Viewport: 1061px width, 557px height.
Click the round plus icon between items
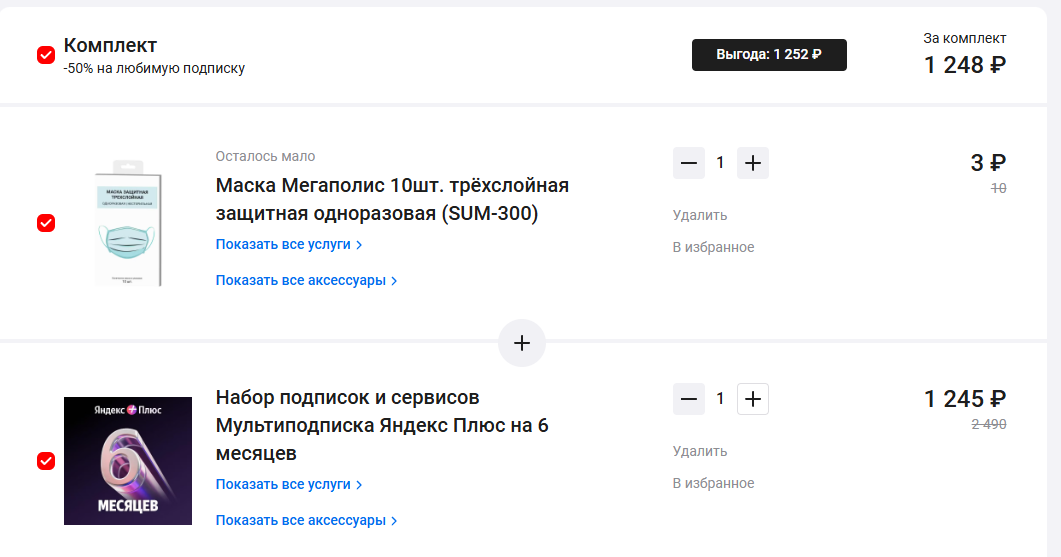[x=522, y=343]
